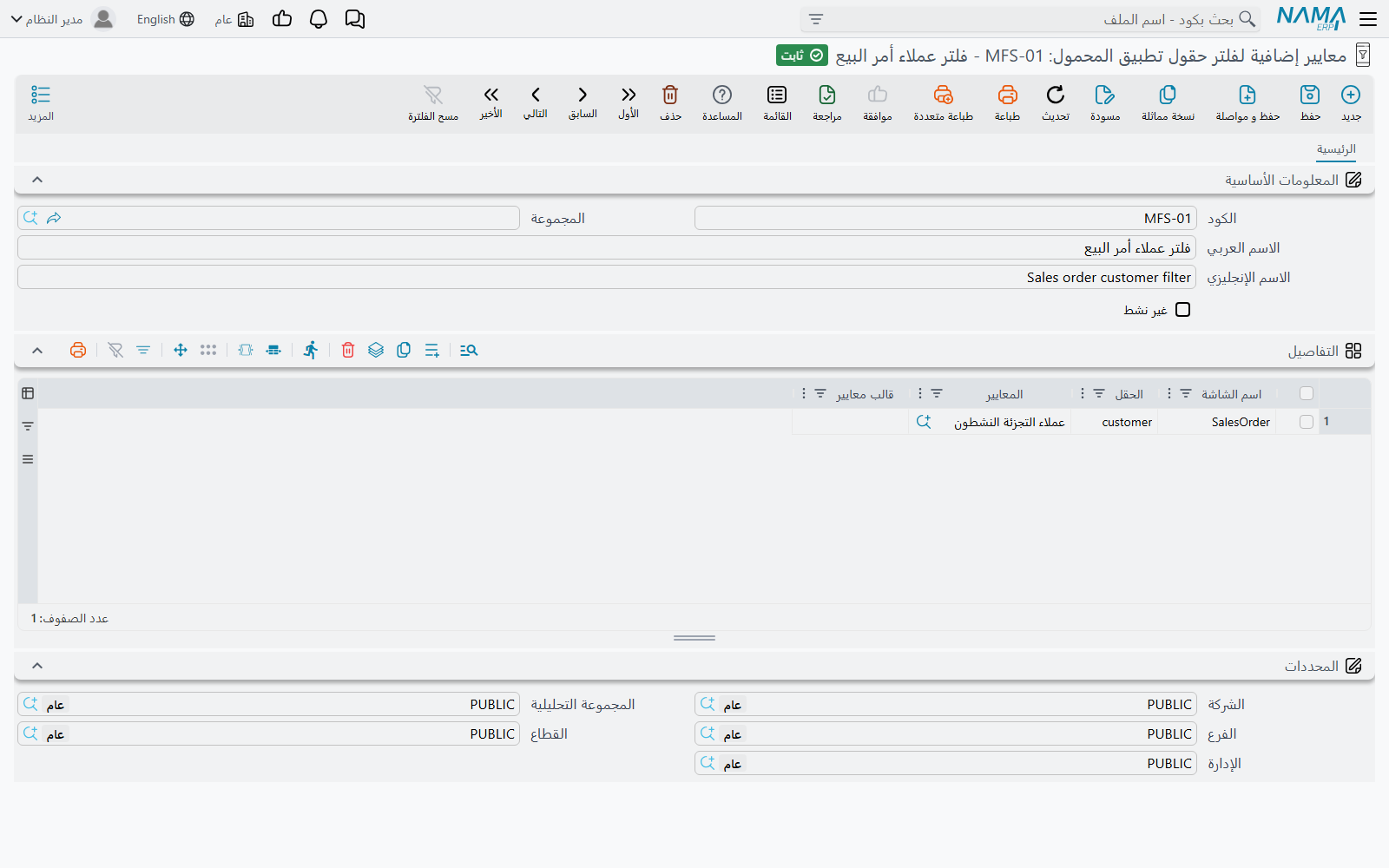Open the chat messages icon in header
Viewport: 1389px width, 868px height.
pos(355,19)
